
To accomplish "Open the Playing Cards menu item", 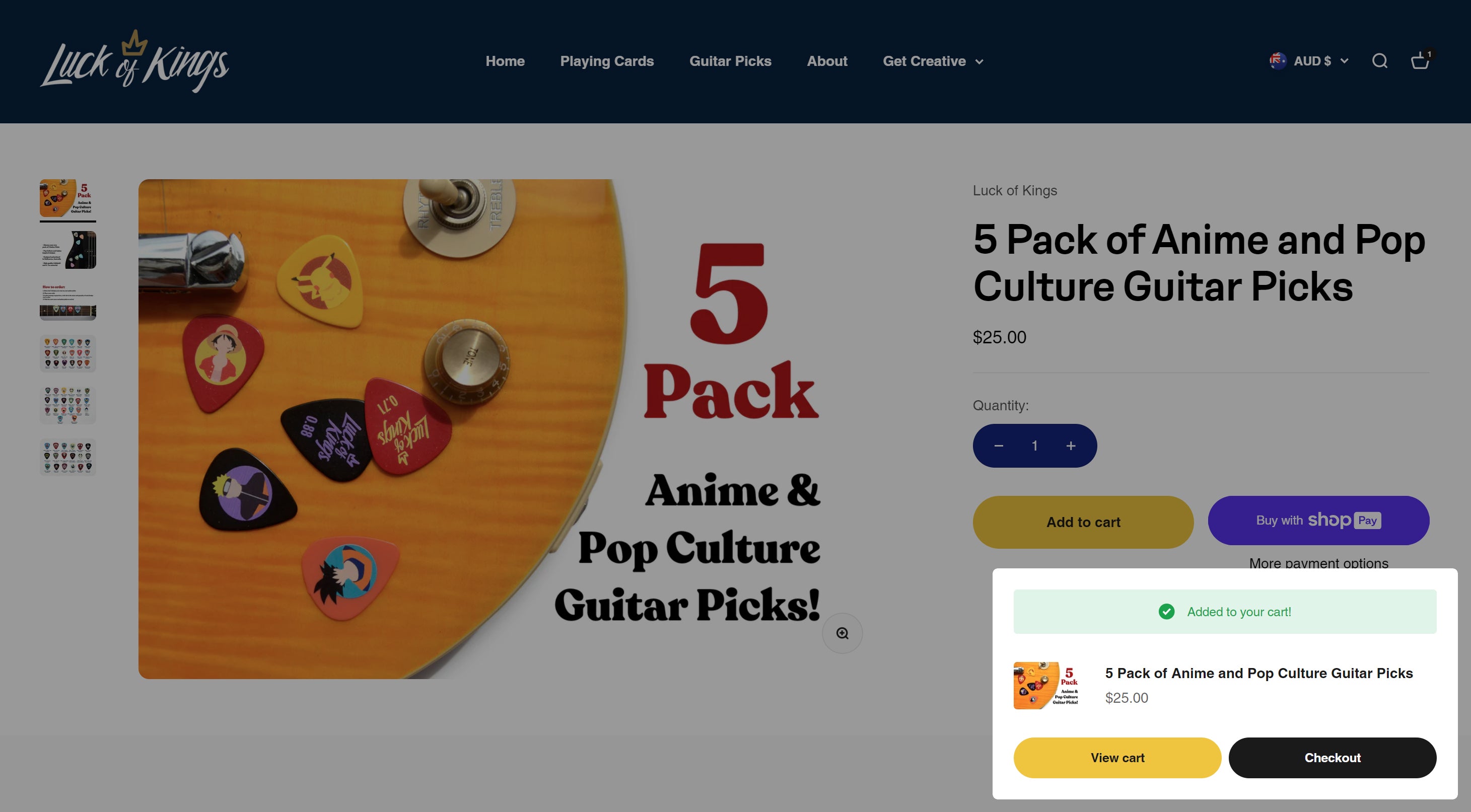I will click(606, 61).
